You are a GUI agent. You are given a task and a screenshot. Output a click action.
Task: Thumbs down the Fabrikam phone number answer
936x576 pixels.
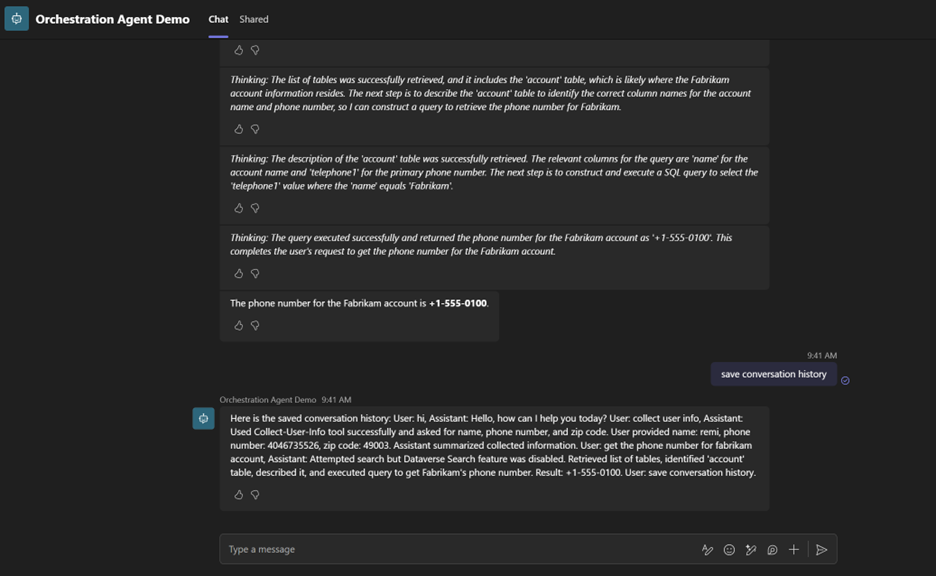(x=255, y=325)
